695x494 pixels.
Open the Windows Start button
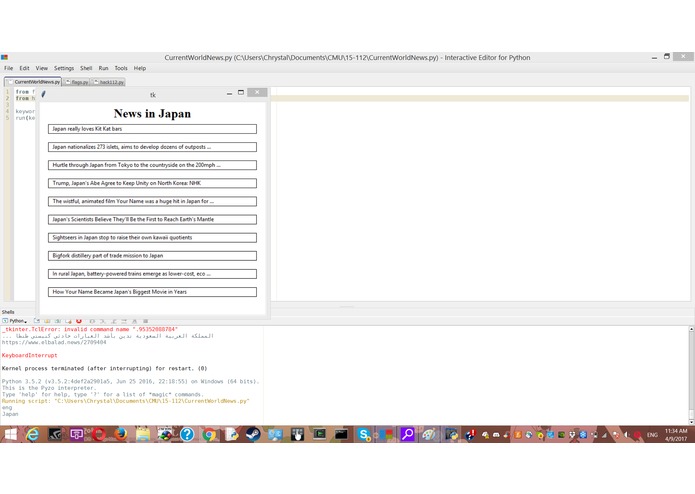pos(10,435)
